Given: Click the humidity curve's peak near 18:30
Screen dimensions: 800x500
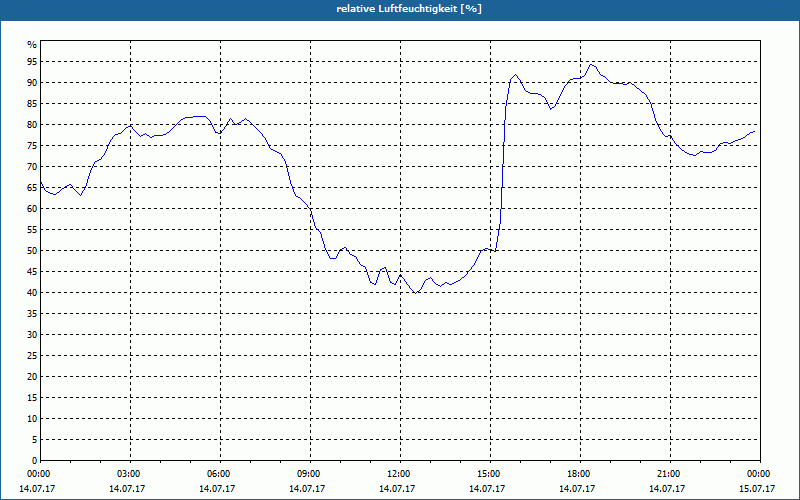Looking at the screenshot, I should click(x=591, y=65).
